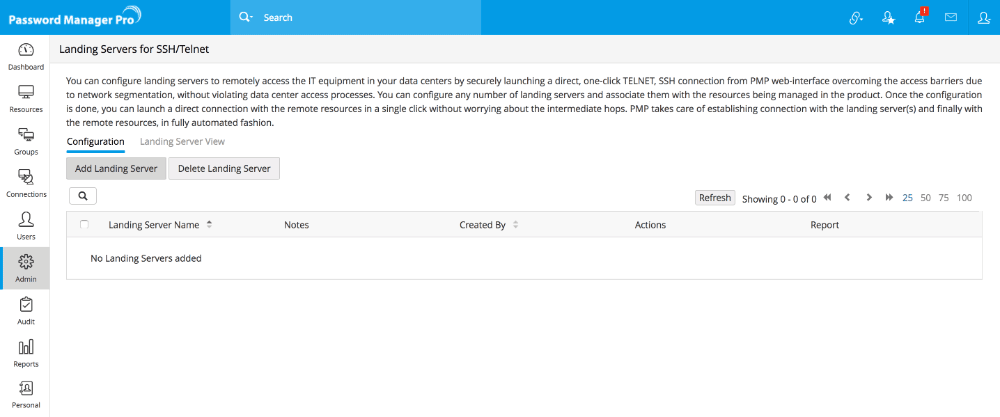Select the Admin gear icon
Image resolution: width=1000 pixels, height=417 pixels.
point(26,261)
